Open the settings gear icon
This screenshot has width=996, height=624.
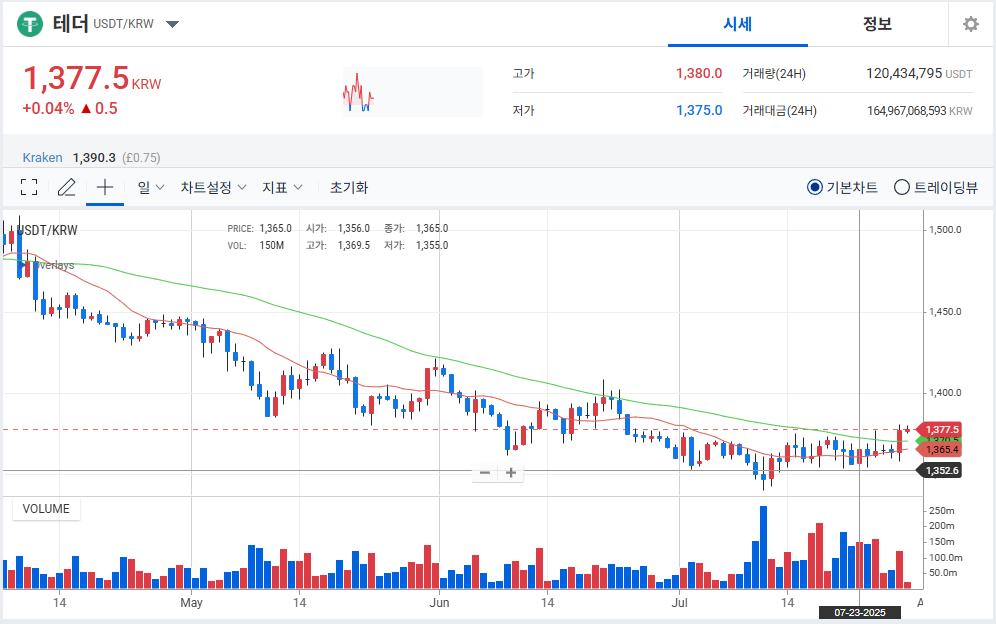(970, 24)
